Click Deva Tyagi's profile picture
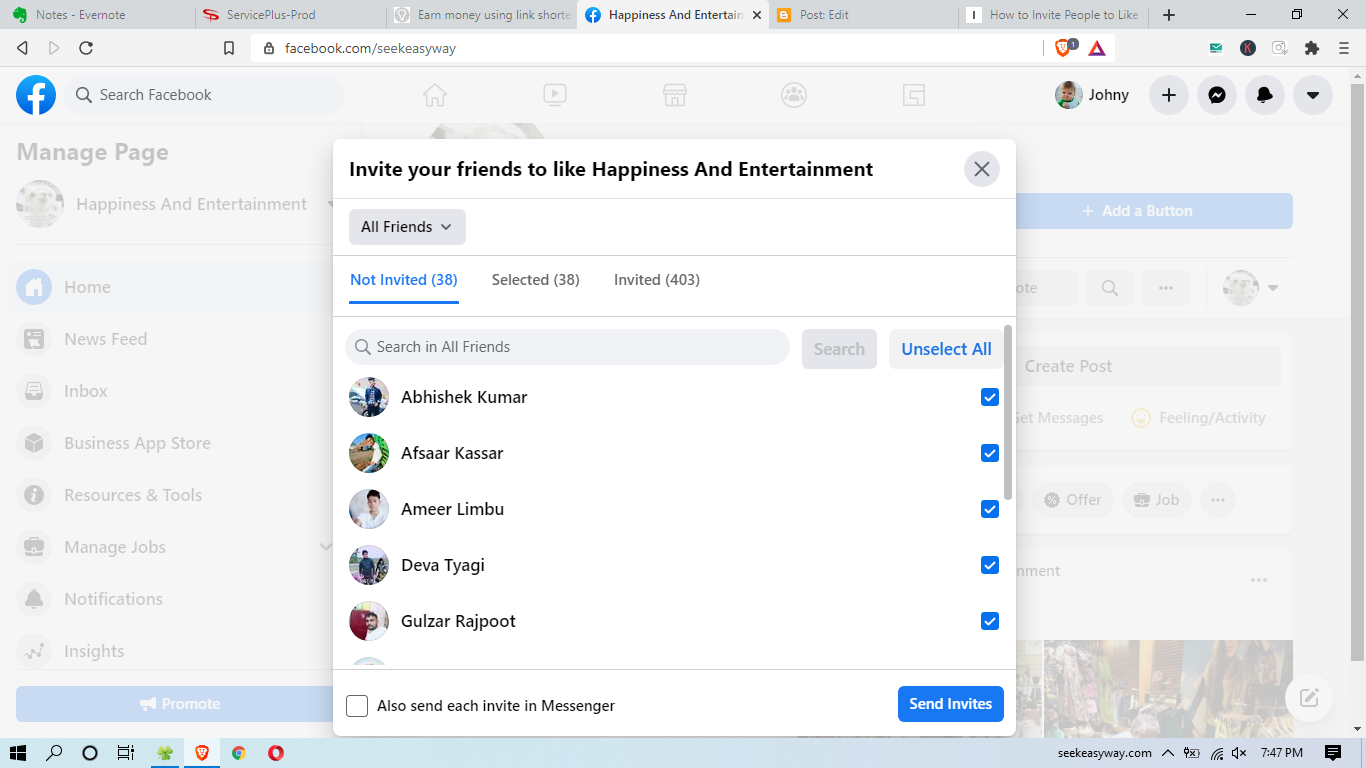The height and width of the screenshot is (768, 1366). point(369,565)
